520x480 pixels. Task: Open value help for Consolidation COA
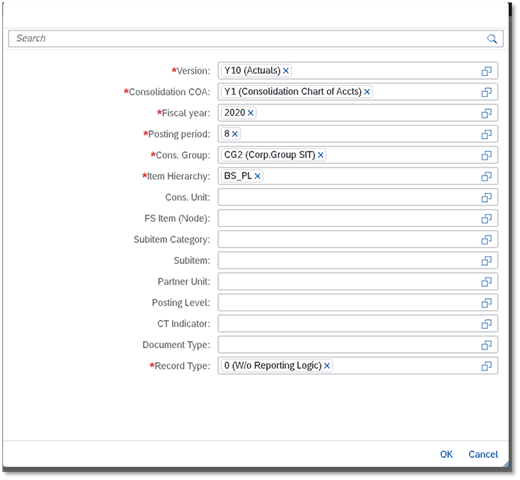point(486,92)
